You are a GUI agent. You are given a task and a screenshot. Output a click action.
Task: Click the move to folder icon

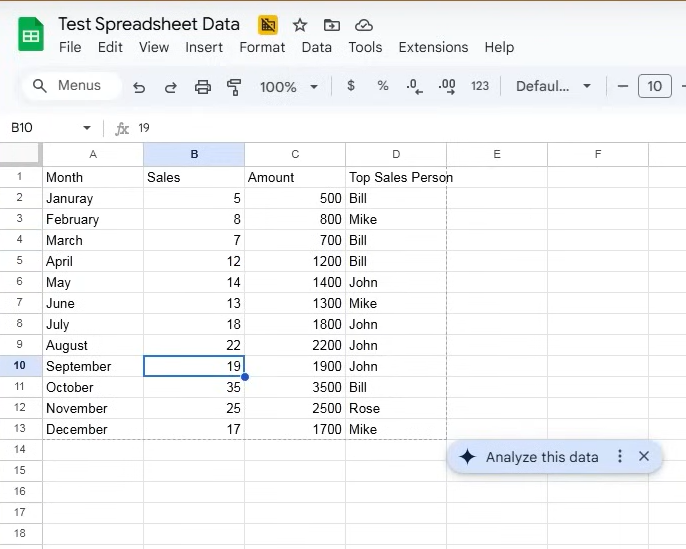[x=332, y=25]
